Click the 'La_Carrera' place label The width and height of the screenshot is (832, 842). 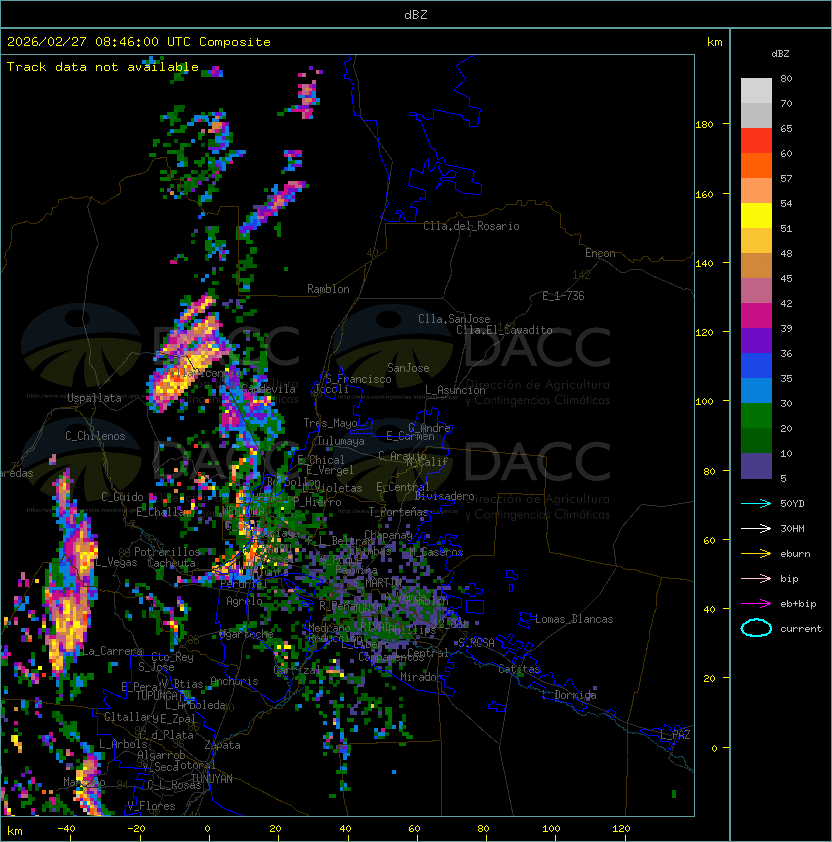[112, 651]
